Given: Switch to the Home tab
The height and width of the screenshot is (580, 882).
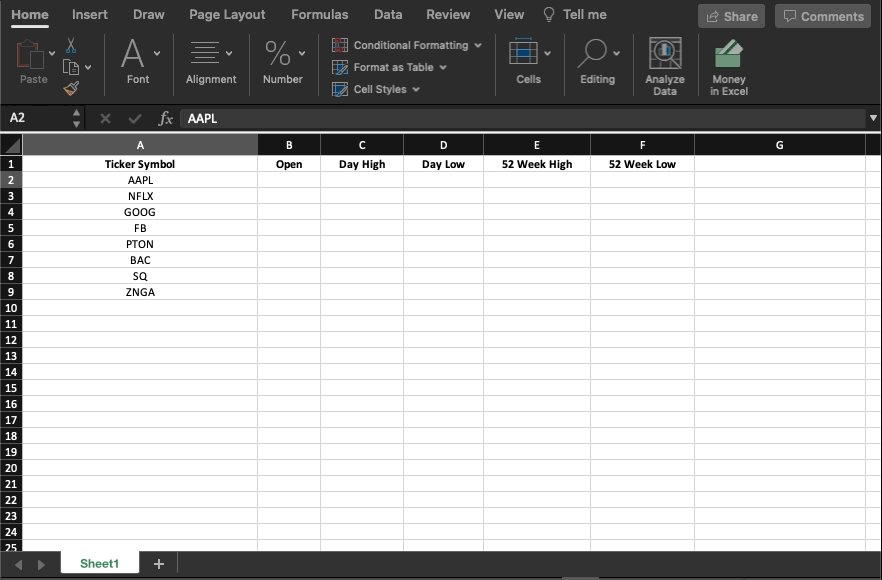Looking at the screenshot, I should 30,15.
